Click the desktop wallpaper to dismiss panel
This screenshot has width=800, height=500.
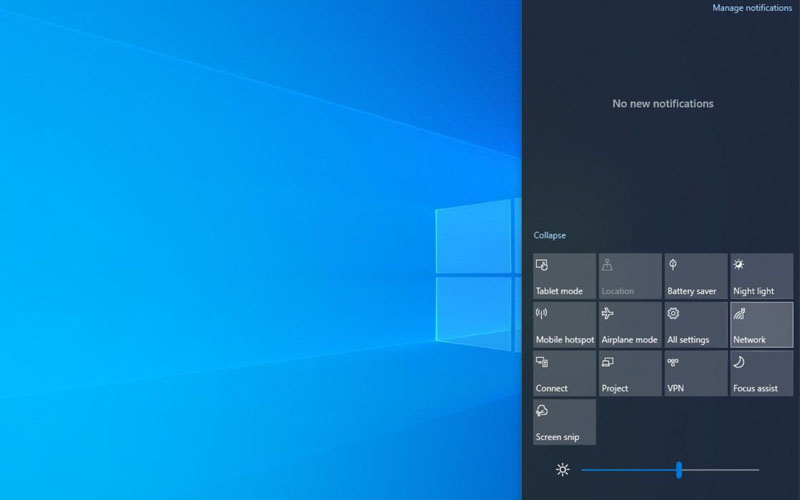click(x=250, y=250)
